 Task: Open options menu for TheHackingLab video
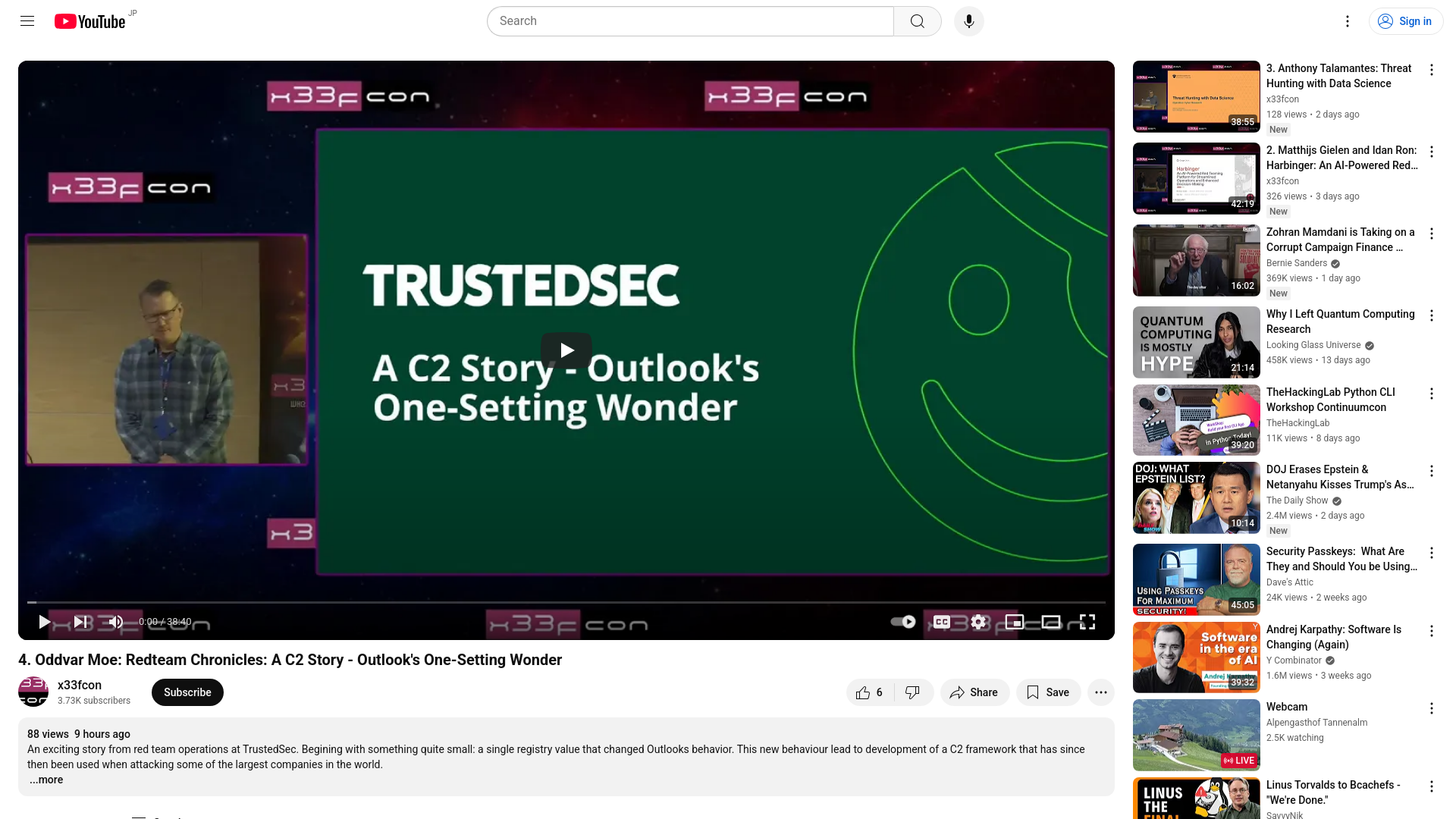(x=1432, y=394)
